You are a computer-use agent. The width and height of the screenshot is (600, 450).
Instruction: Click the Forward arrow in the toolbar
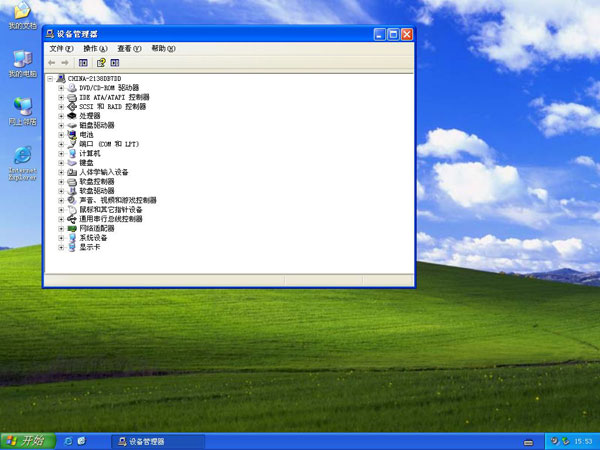click(65, 63)
